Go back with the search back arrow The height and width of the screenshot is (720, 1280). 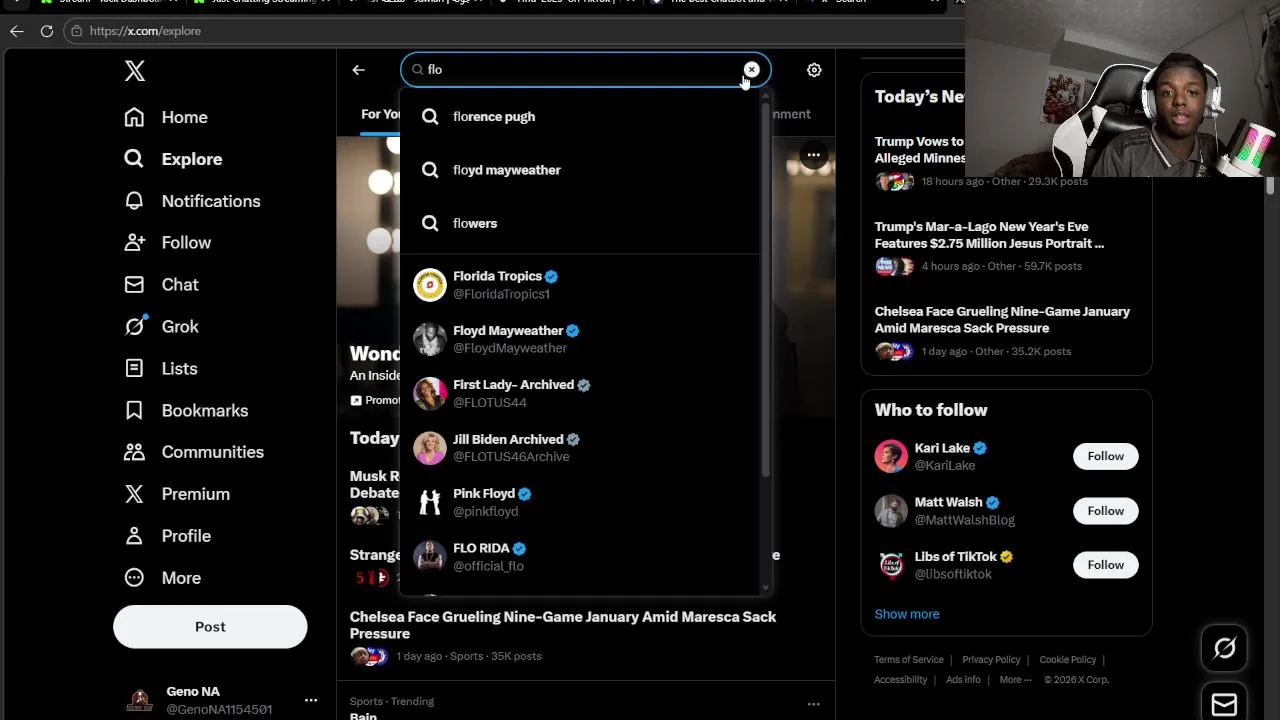click(358, 70)
